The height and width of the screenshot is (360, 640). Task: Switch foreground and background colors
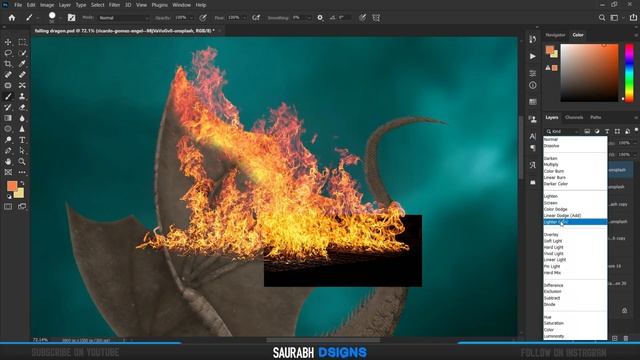(x=22, y=183)
